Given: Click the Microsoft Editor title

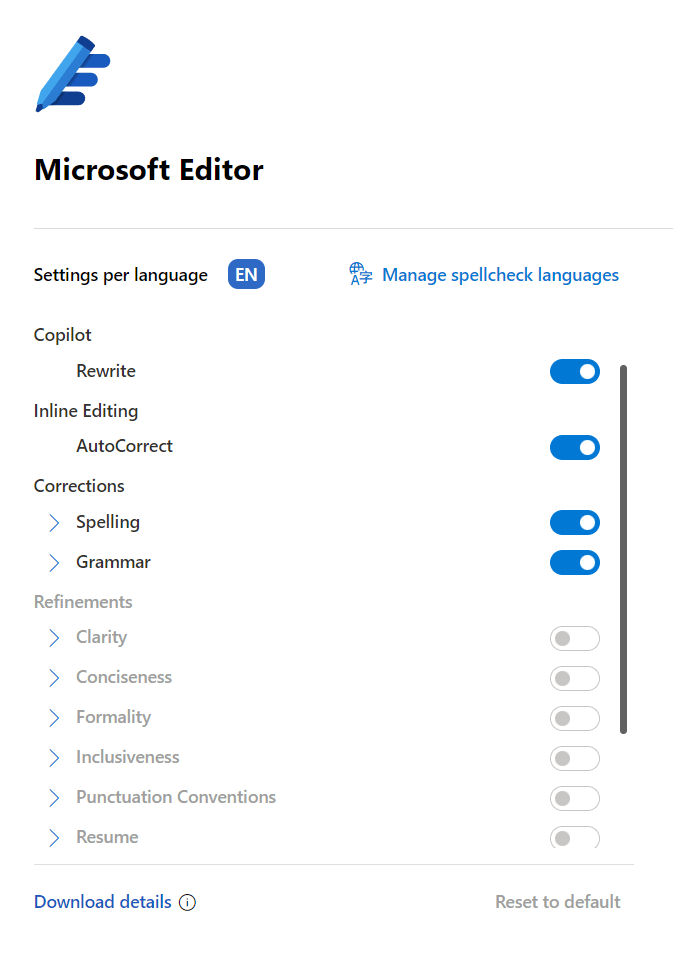Looking at the screenshot, I should coord(149,169).
